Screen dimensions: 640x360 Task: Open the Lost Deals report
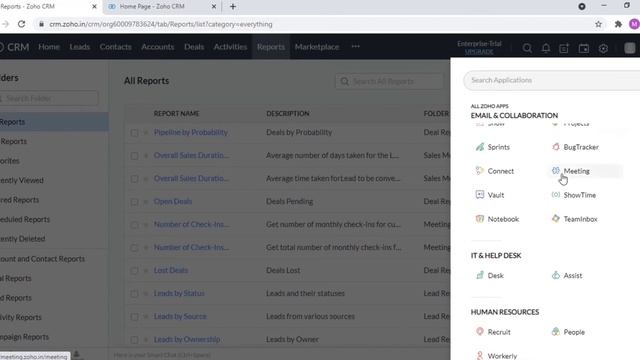click(171, 270)
